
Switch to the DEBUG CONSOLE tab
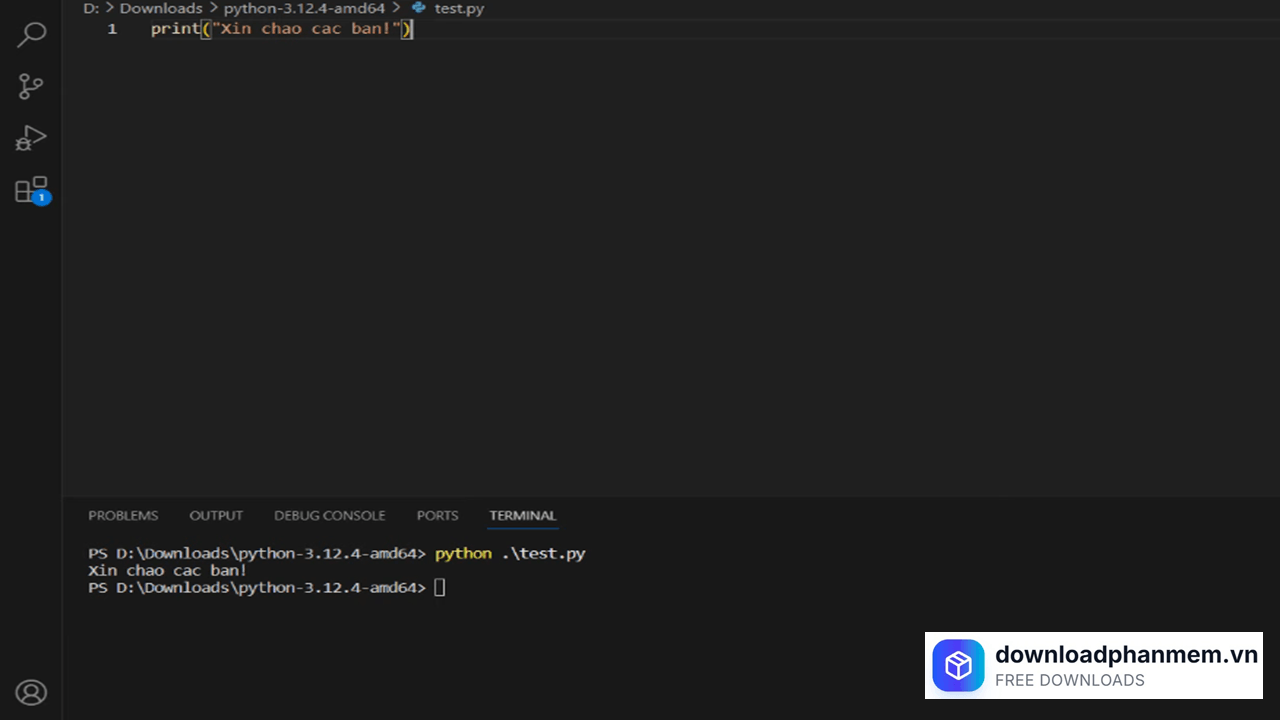[x=329, y=515]
